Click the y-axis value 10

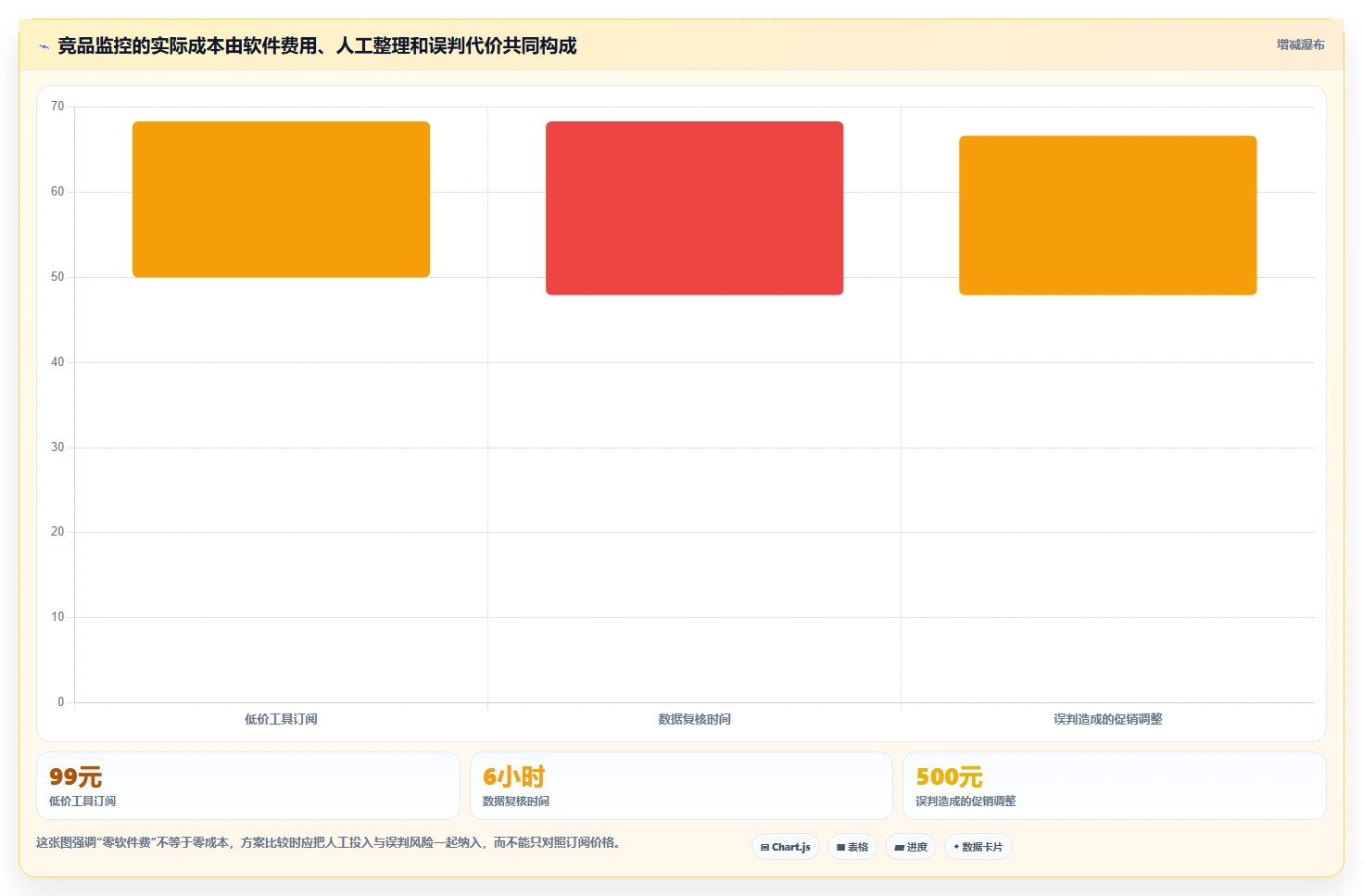[x=57, y=617]
